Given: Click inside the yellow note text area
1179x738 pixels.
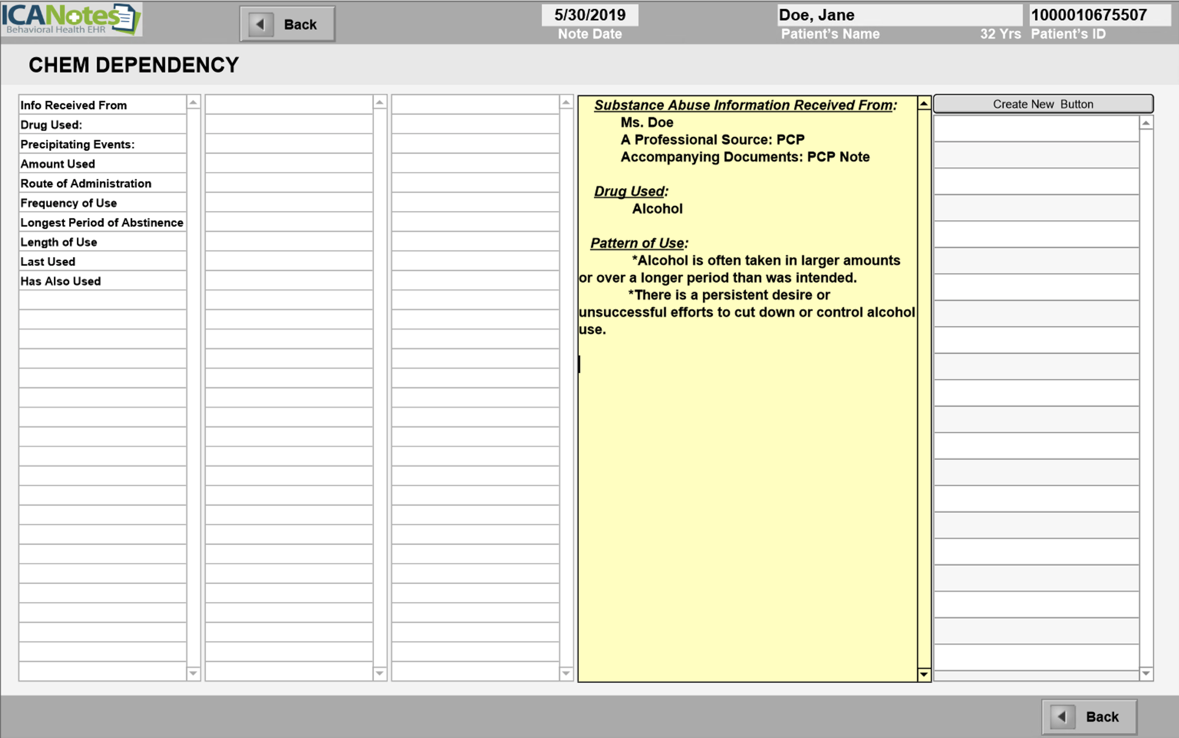Looking at the screenshot, I should point(747,480).
